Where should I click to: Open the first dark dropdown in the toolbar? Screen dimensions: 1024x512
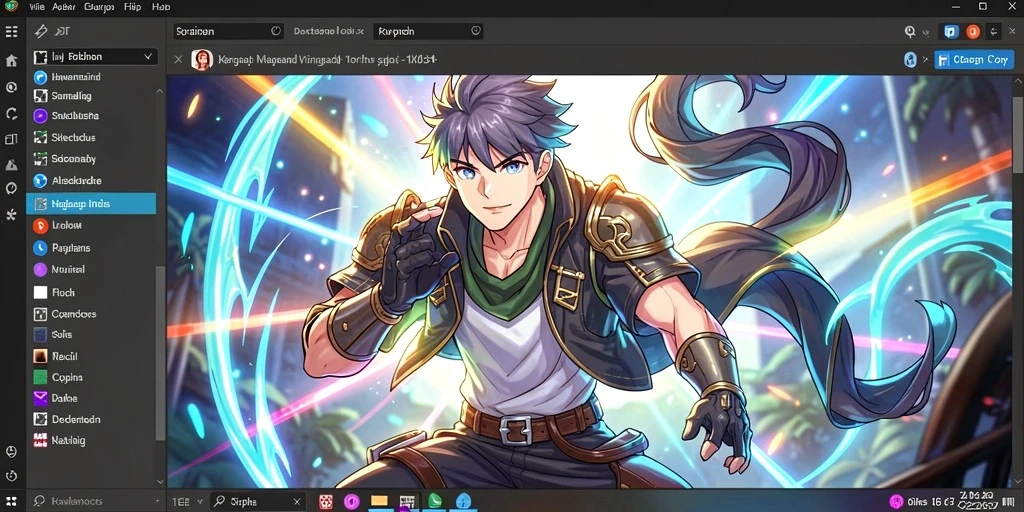(x=228, y=31)
